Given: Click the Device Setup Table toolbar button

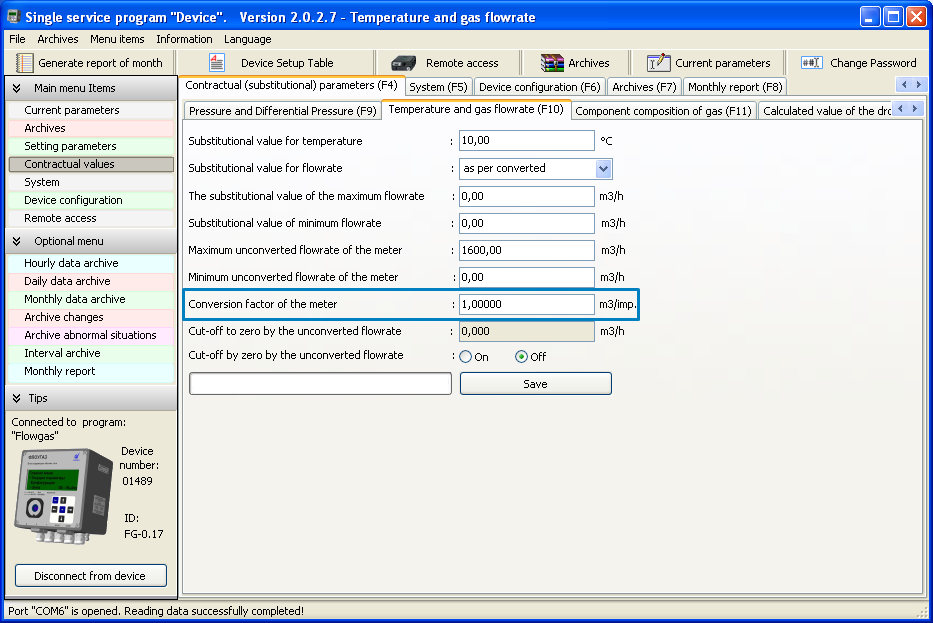Looking at the screenshot, I should point(275,62).
